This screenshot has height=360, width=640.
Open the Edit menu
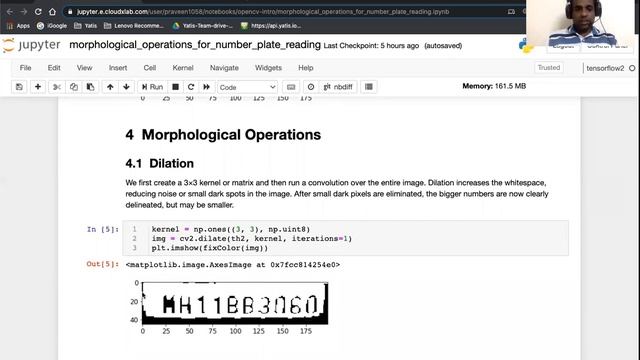tap(54, 68)
